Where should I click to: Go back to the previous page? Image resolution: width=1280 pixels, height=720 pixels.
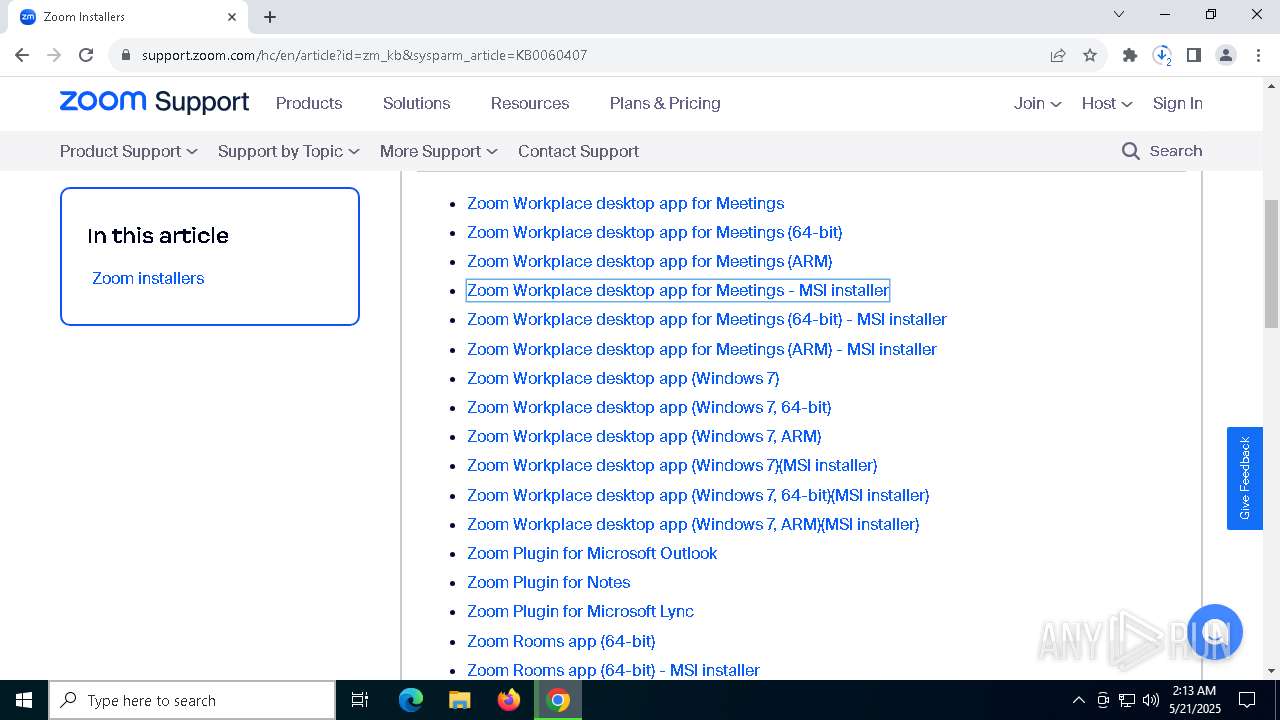coord(22,55)
